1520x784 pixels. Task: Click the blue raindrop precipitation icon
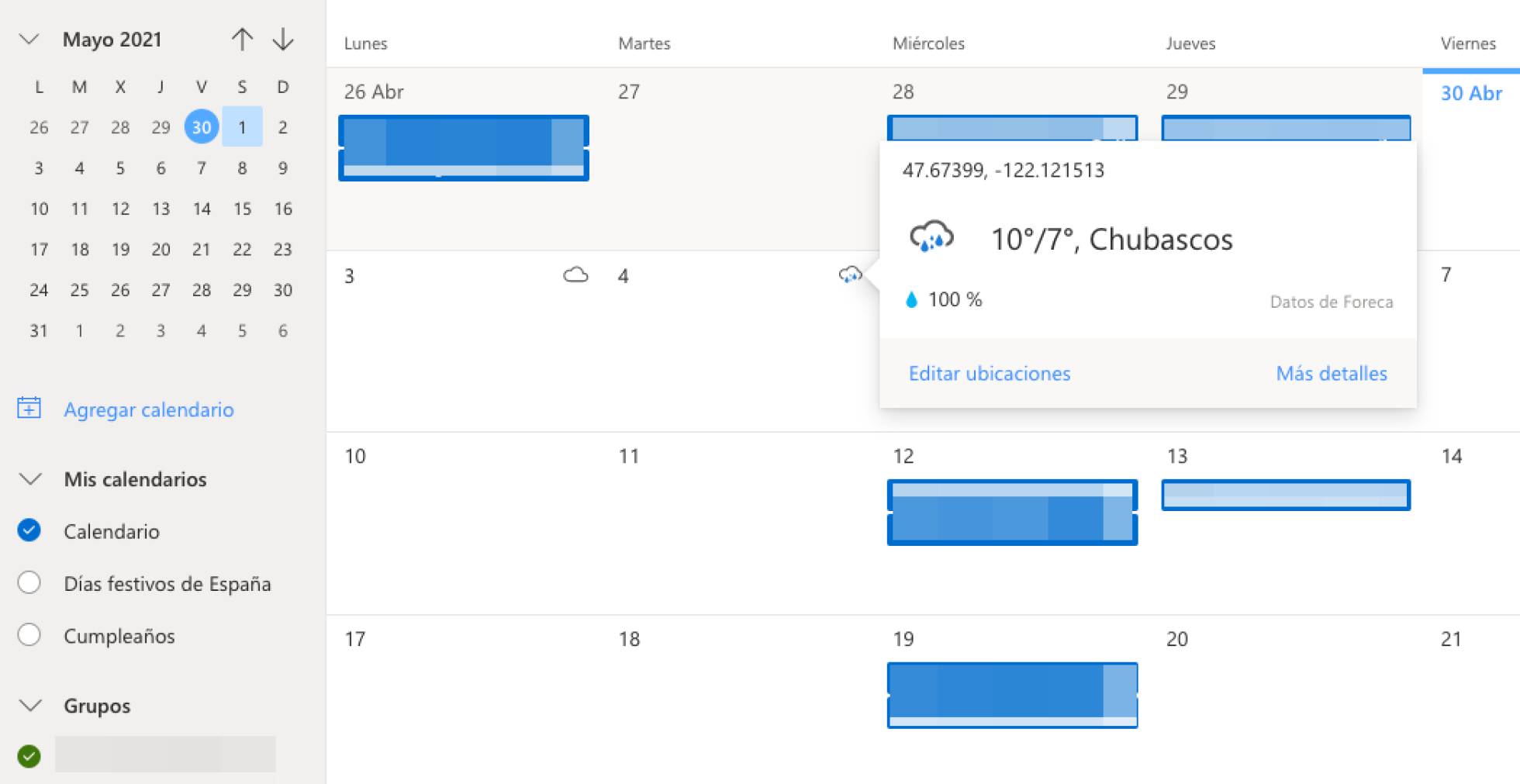click(911, 300)
